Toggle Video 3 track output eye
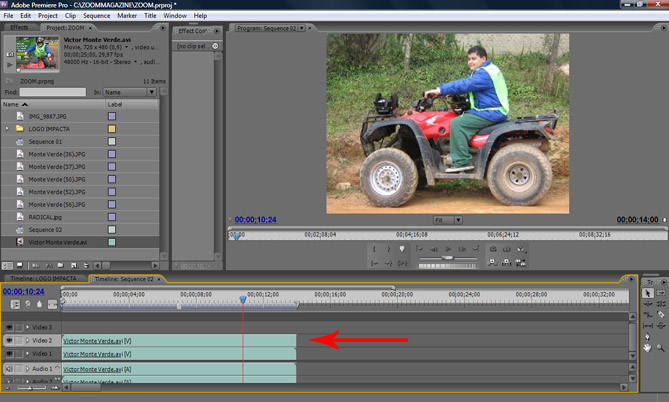 point(10,327)
